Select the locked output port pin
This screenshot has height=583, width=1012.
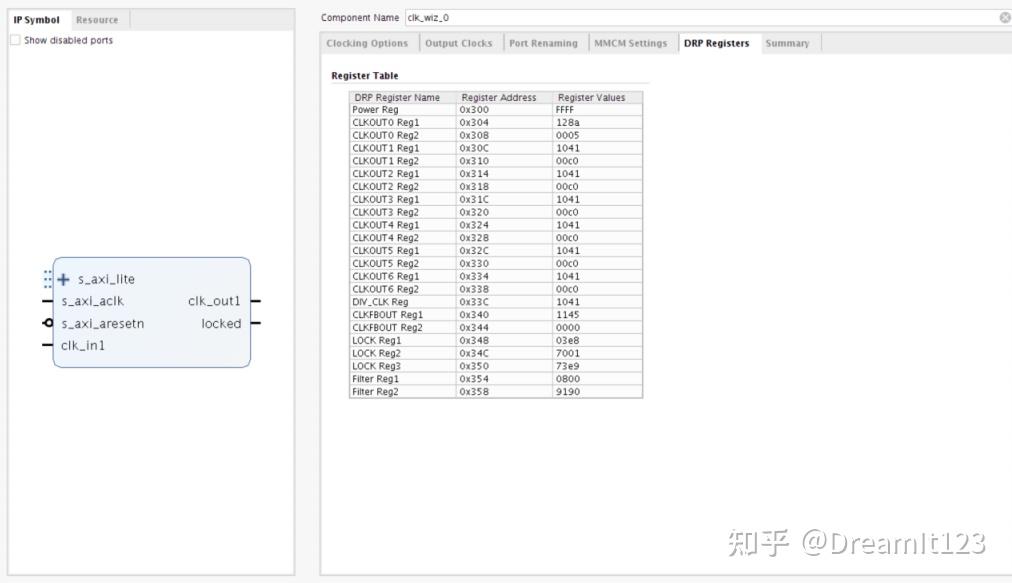tap(256, 323)
